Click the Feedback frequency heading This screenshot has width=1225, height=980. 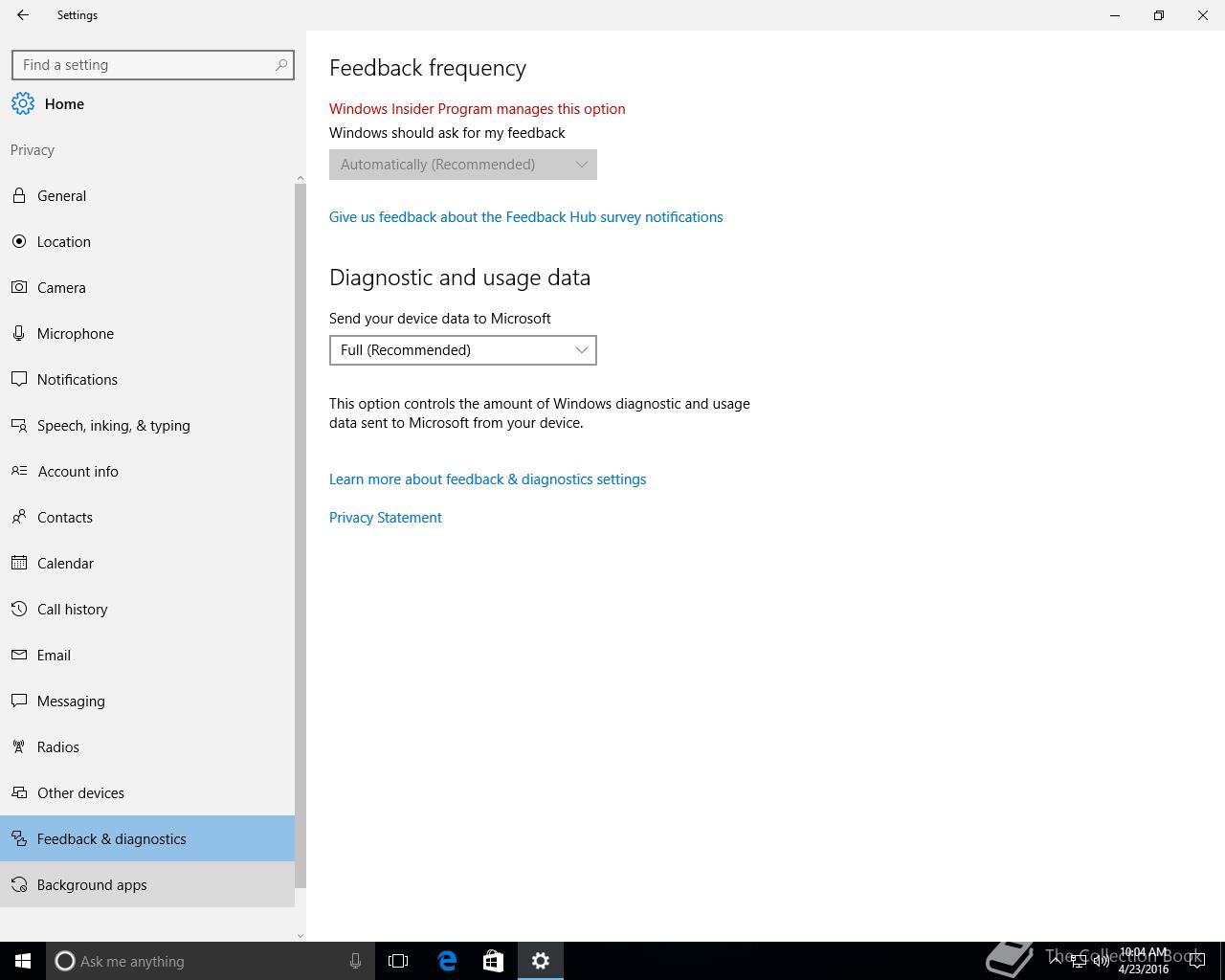point(428,68)
